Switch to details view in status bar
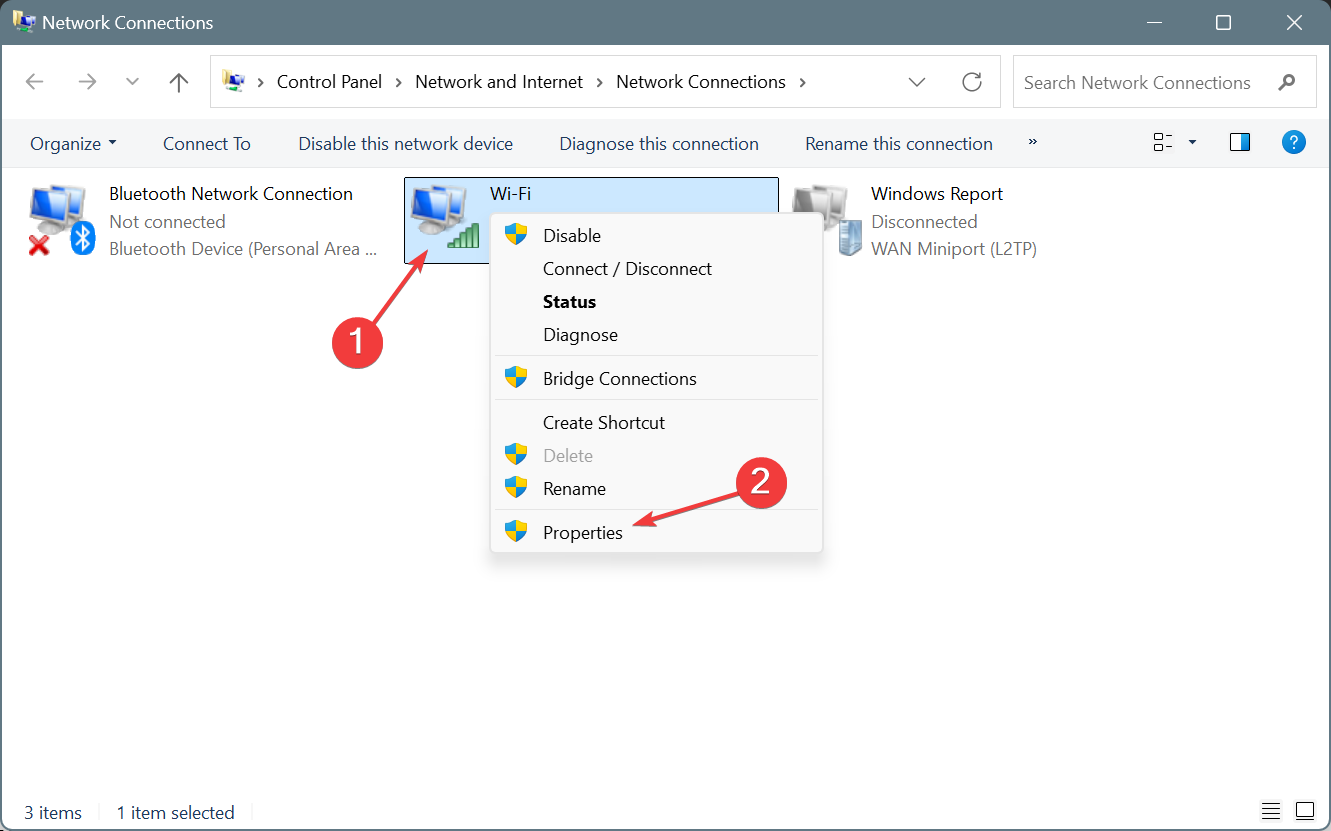Image resolution: width=1331 pixels, height=831 pixels. point(1271,811)
